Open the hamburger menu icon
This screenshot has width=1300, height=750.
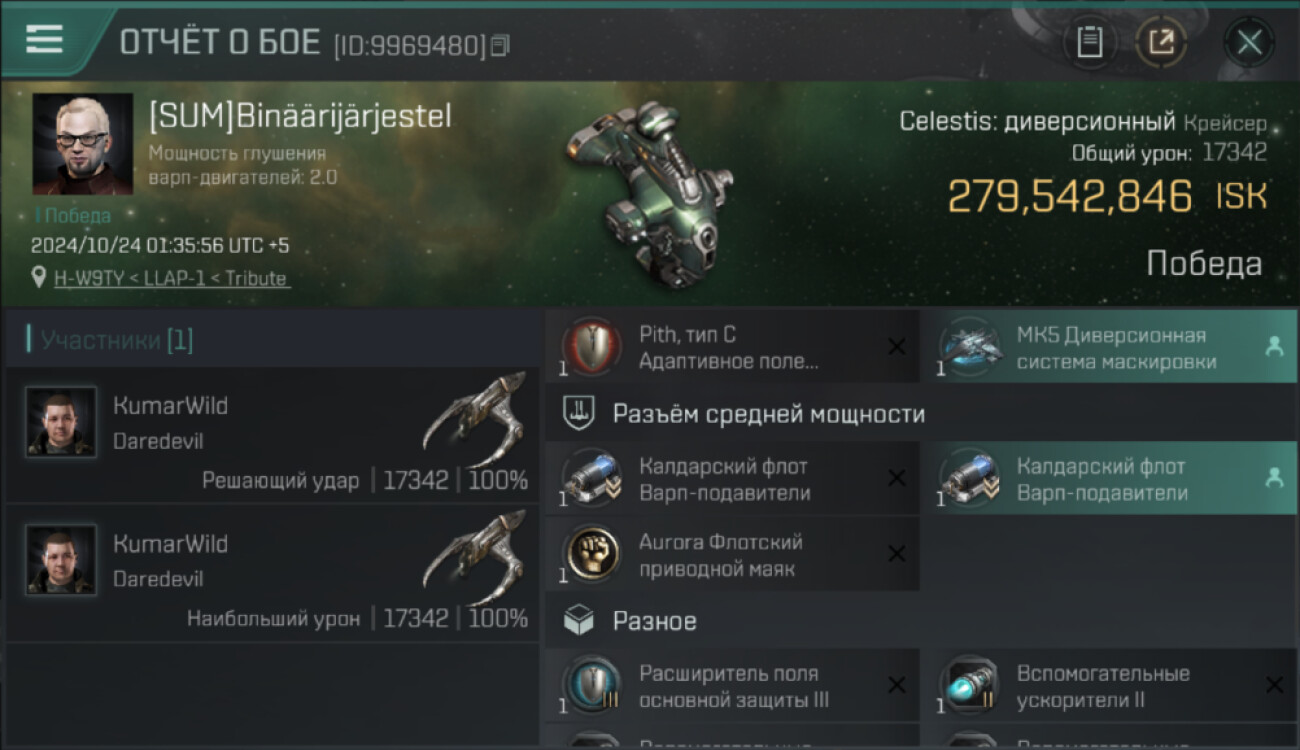(44, 40)
